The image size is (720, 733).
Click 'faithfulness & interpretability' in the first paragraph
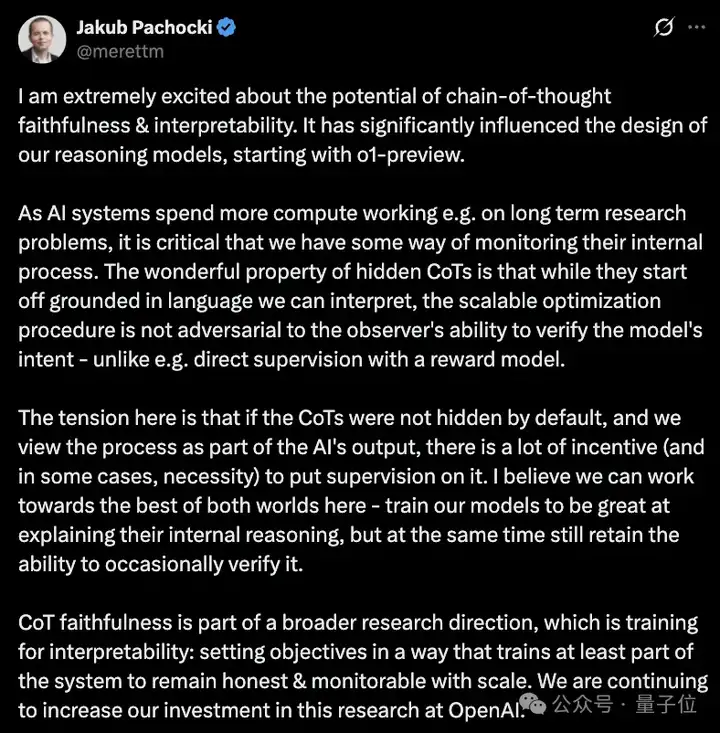coord(158,126)
